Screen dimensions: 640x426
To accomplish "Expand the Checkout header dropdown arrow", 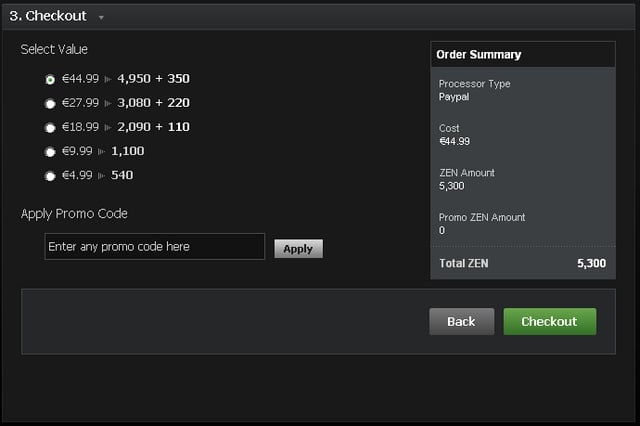I will click(x=101, y=17).
